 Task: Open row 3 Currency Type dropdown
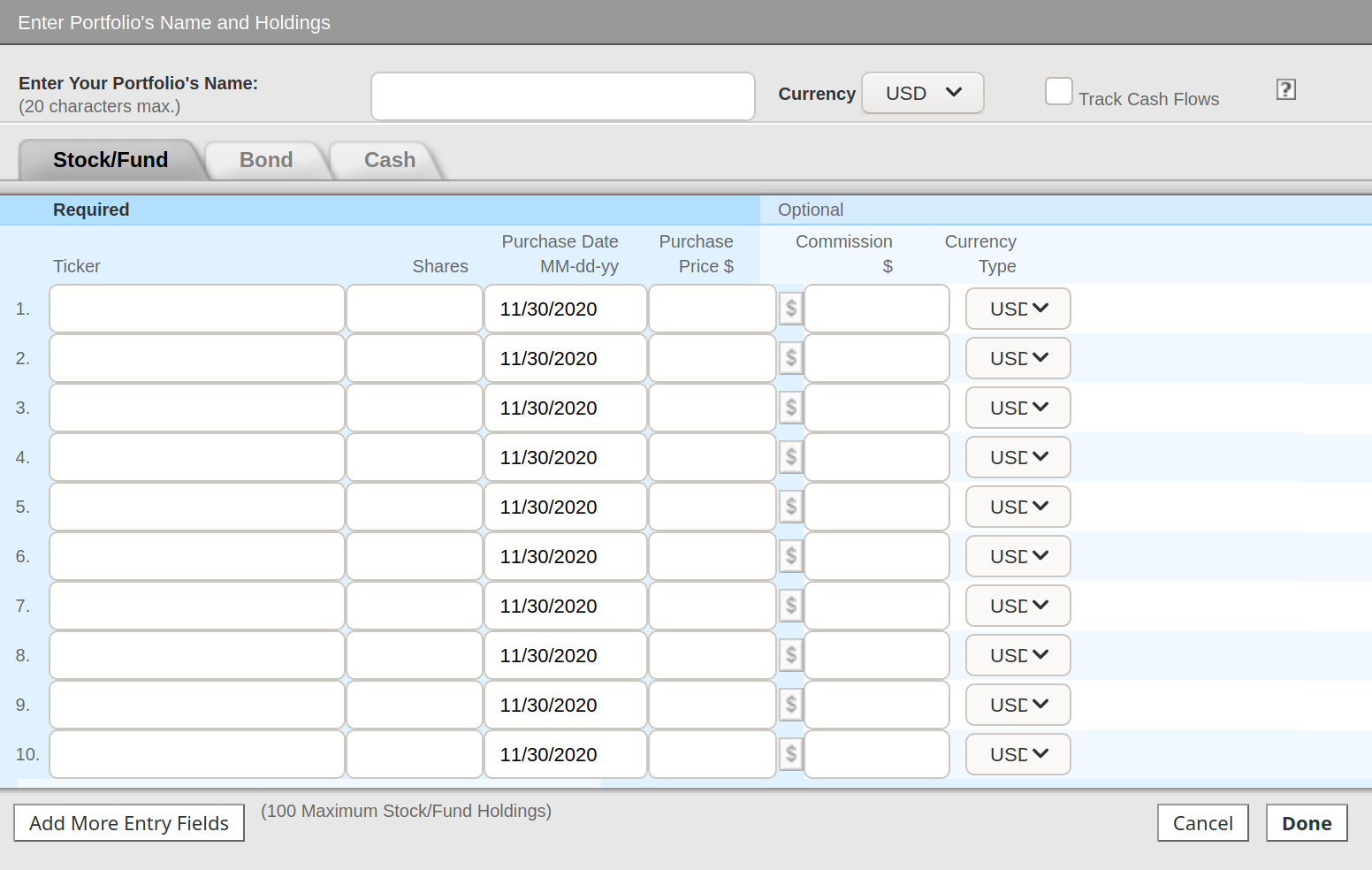(1018, 408)
